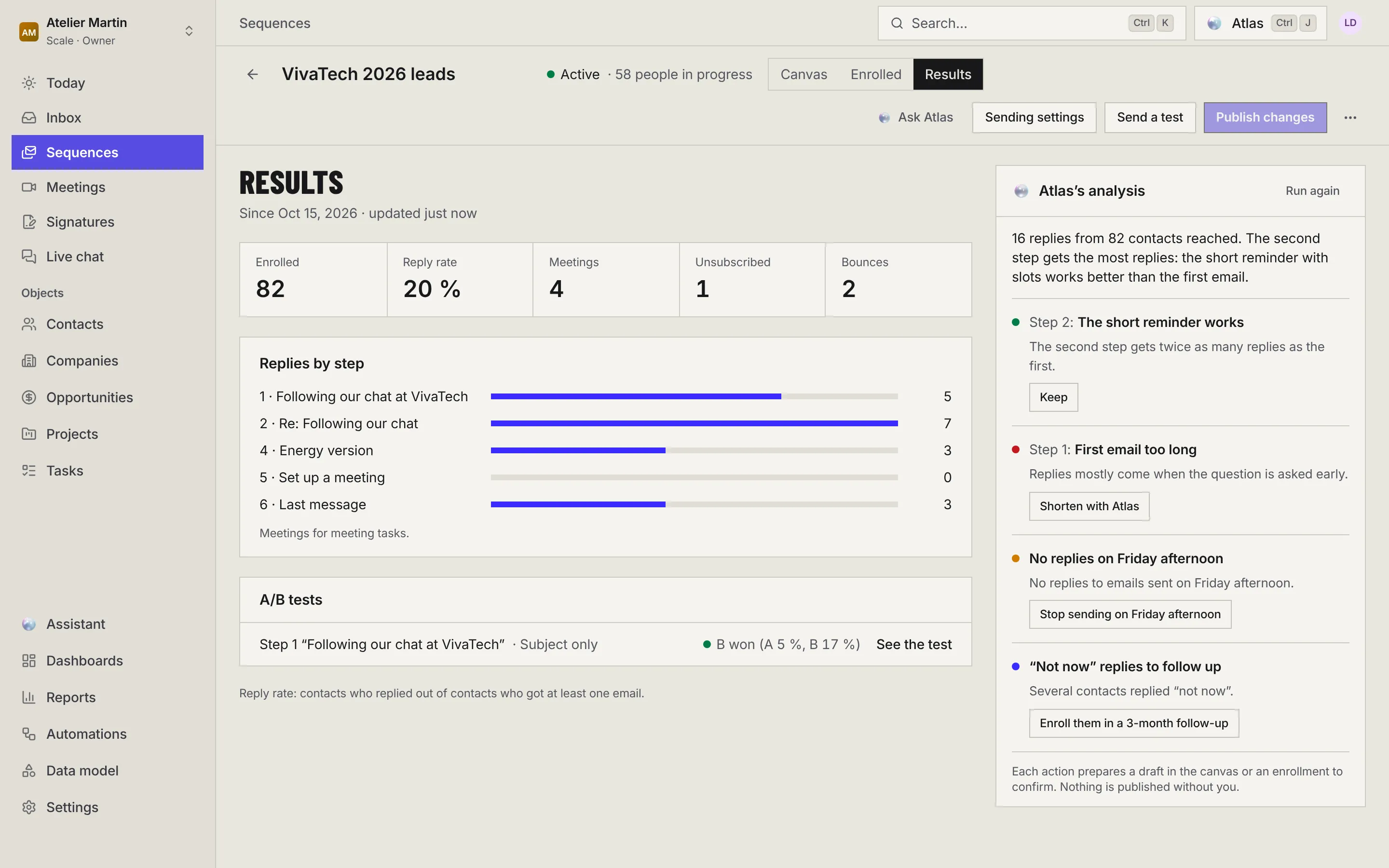
Task: Open the Automations icon in sidebar
Action: [29, 733]
